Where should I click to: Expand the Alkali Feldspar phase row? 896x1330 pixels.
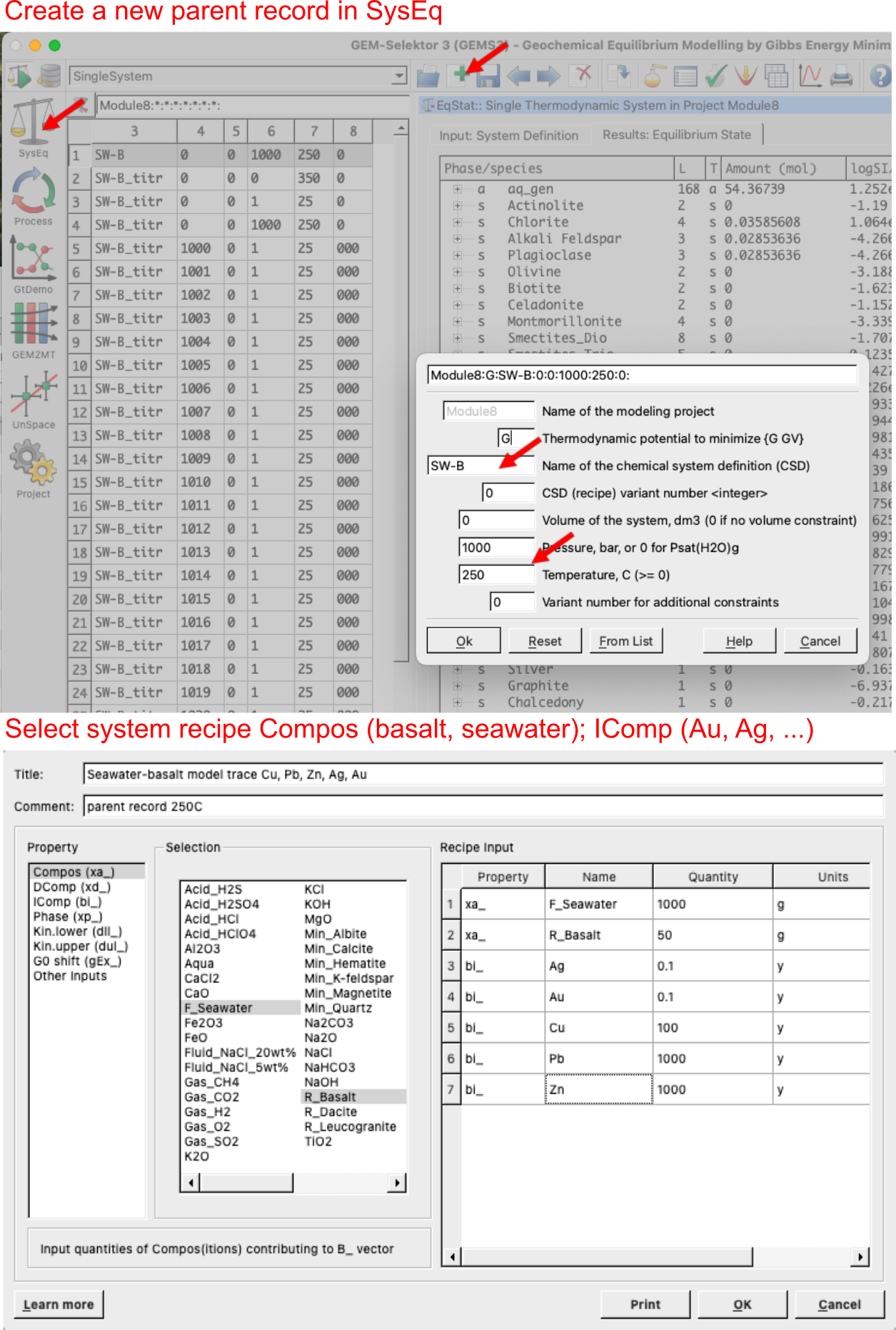[x=457, y=238]
